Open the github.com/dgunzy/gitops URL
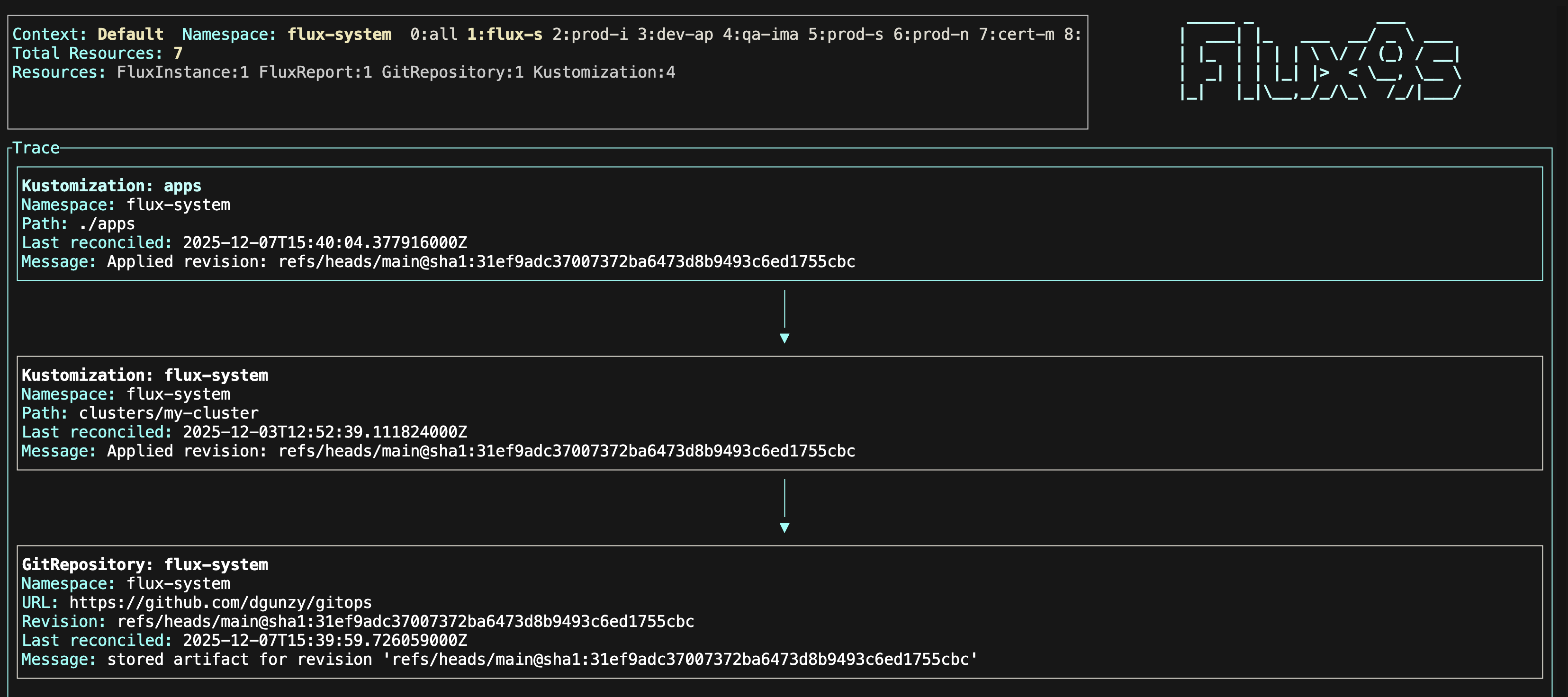The image size is (1568, 697). point(220,602)
